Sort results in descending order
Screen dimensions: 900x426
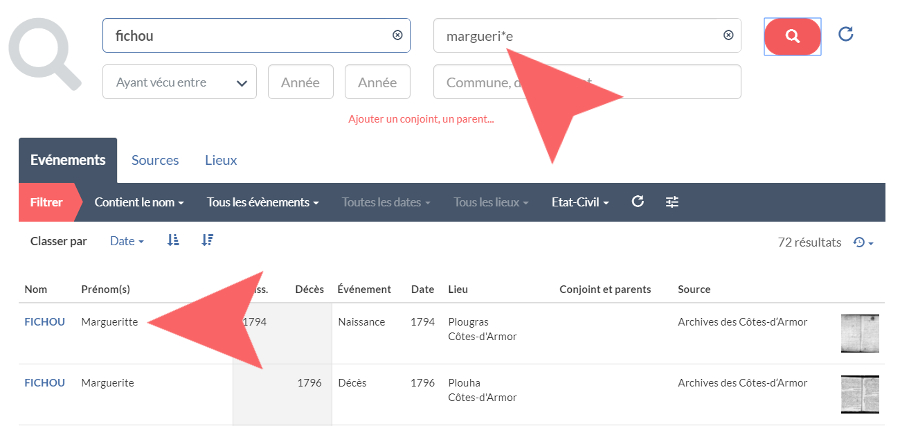coord(207,240)
